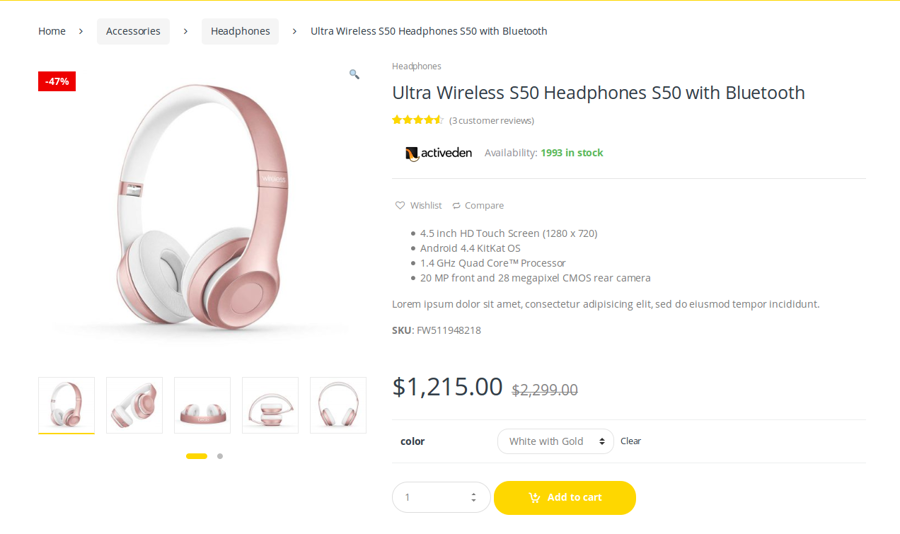Image resolution: width=900 pixels, height=534 pixels.
Task: Select the first headphone thumbnail
Action: click(67, 405)
